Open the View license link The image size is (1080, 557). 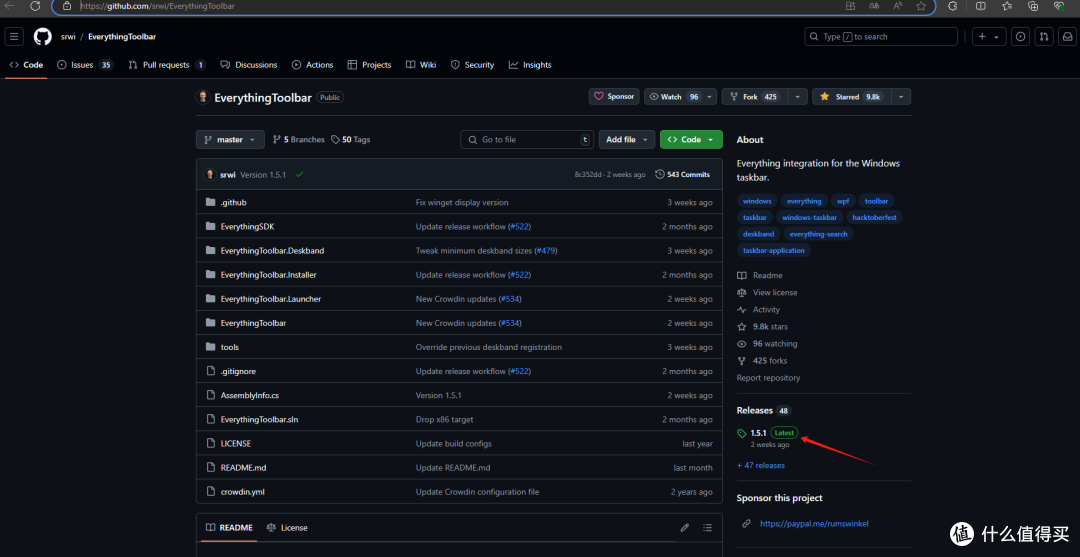[x=775, y=293]
